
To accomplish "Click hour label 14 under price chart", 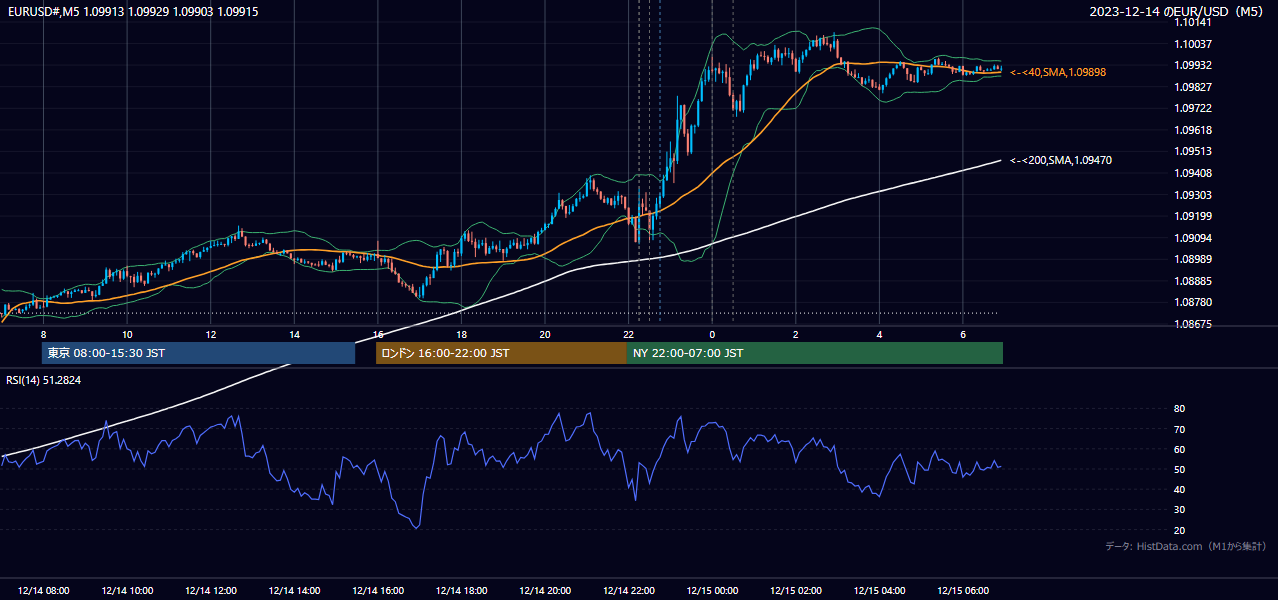I will pyautogui.click(x=294, y=334).
